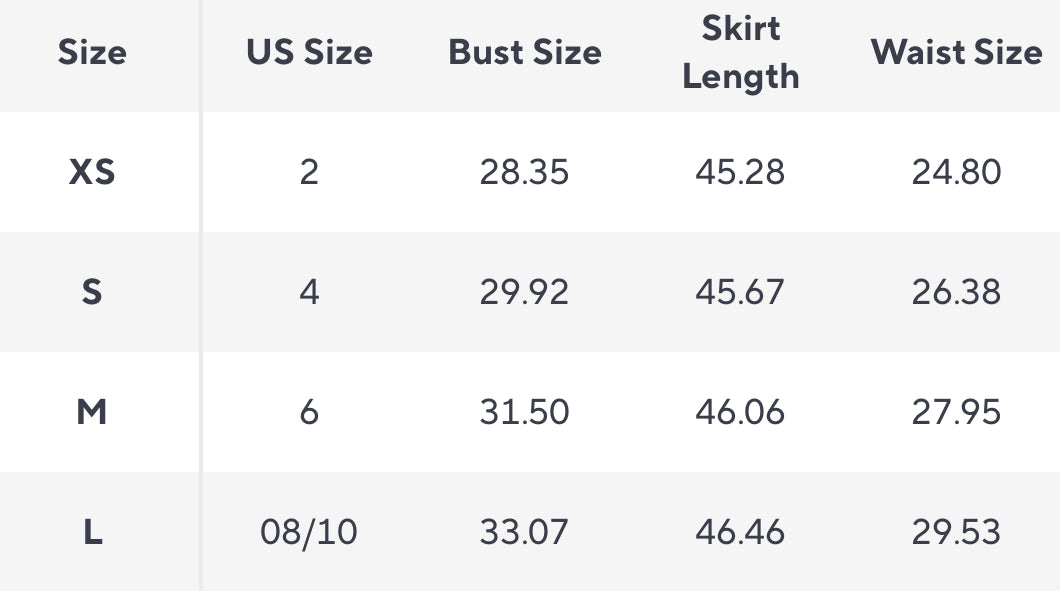Click skirt length value 46.06
This screenshot has height=591, width=1060.
point(740,412)
